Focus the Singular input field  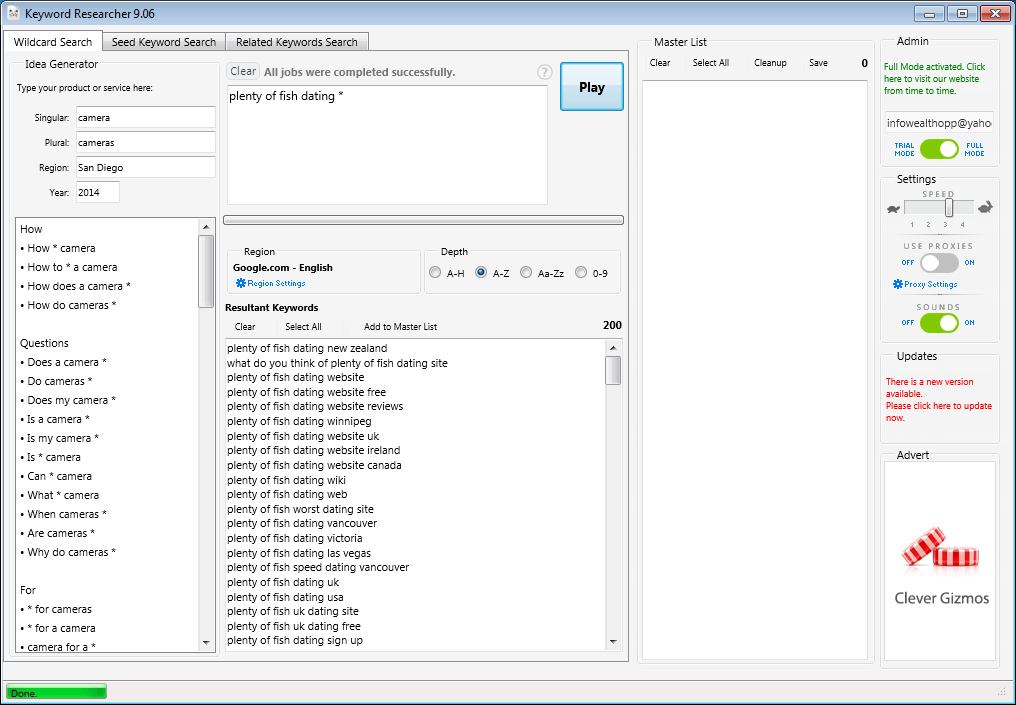(145, 118)
